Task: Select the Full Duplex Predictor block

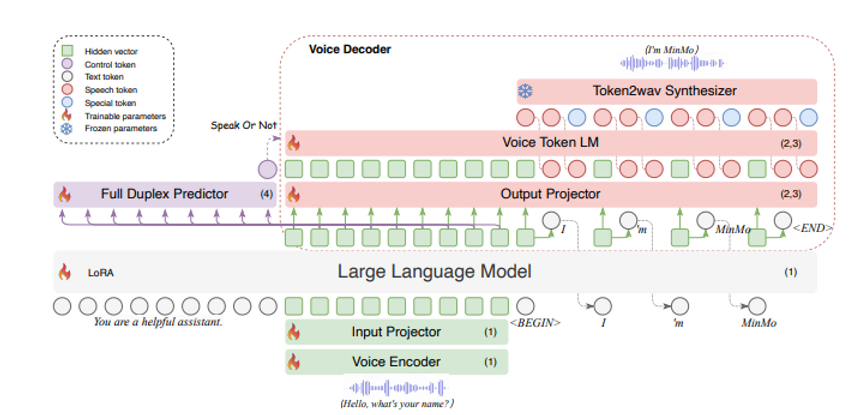Action: coord(165,194)
